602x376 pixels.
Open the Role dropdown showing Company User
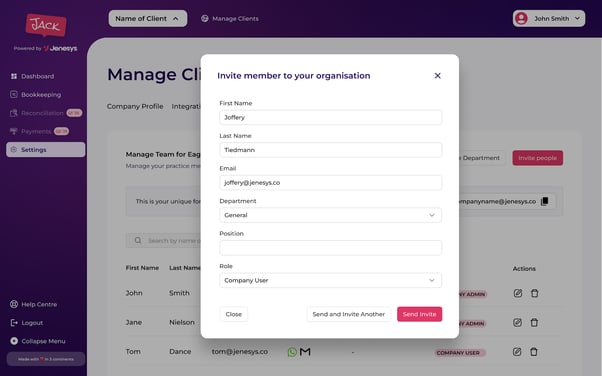point(331,280)
